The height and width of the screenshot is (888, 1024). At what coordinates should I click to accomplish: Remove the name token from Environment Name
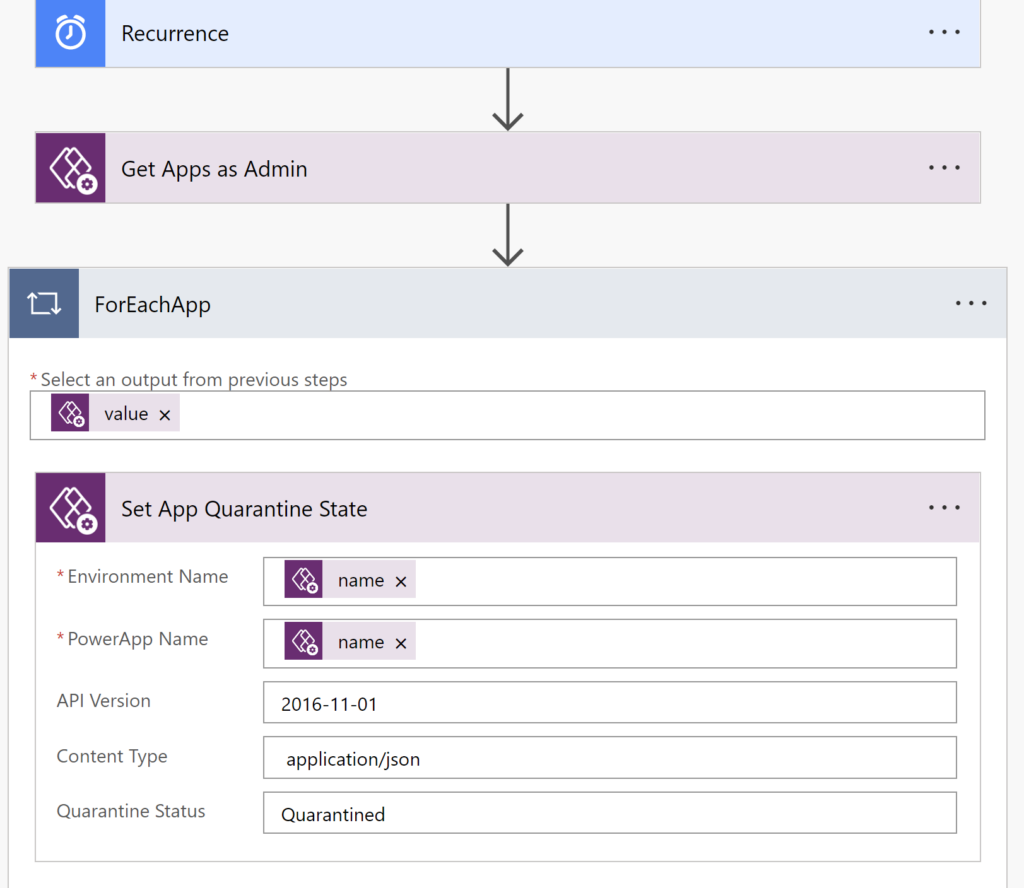(x=401, y=581)
